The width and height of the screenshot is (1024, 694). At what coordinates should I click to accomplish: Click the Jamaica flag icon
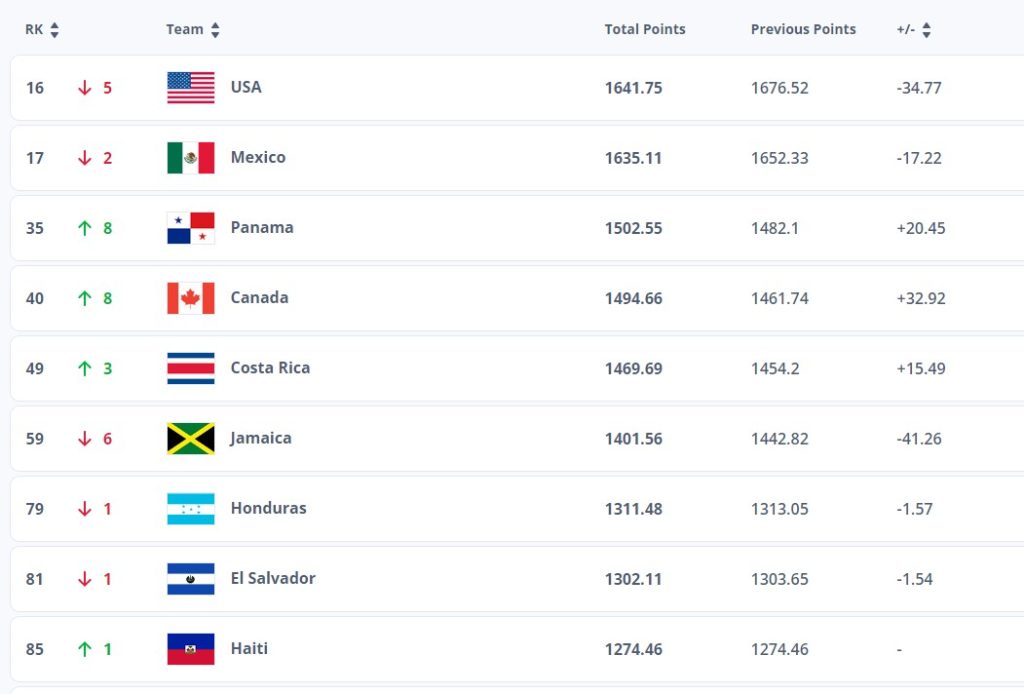pyautogui.click(x=191, y=439)
